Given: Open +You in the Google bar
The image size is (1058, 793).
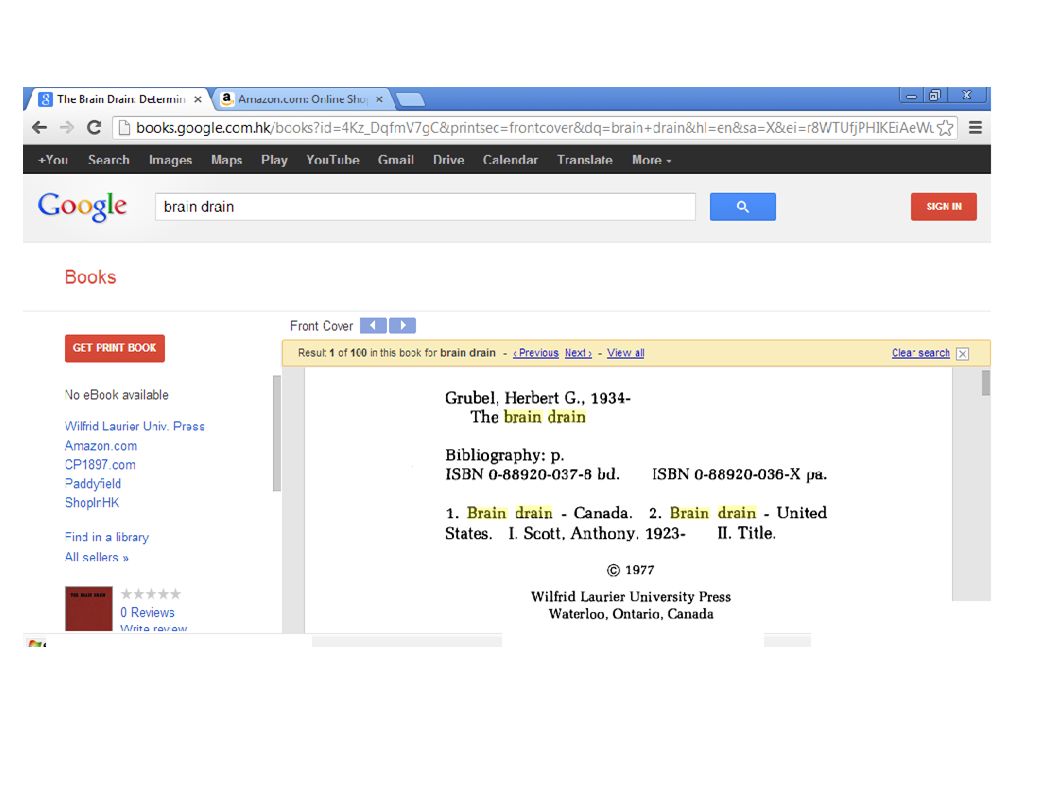Looking at the screenshot, I should pos(53,160).
